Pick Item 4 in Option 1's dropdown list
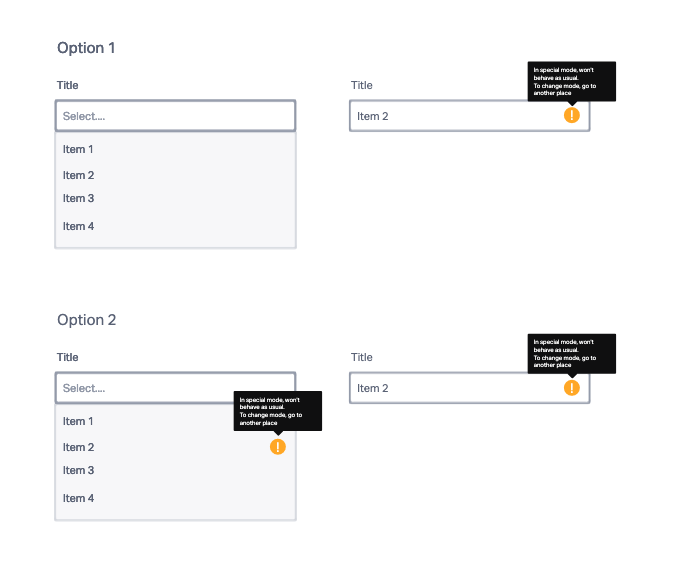The height and width of the screenshot is (566, 674). click(x=78, y=227)
